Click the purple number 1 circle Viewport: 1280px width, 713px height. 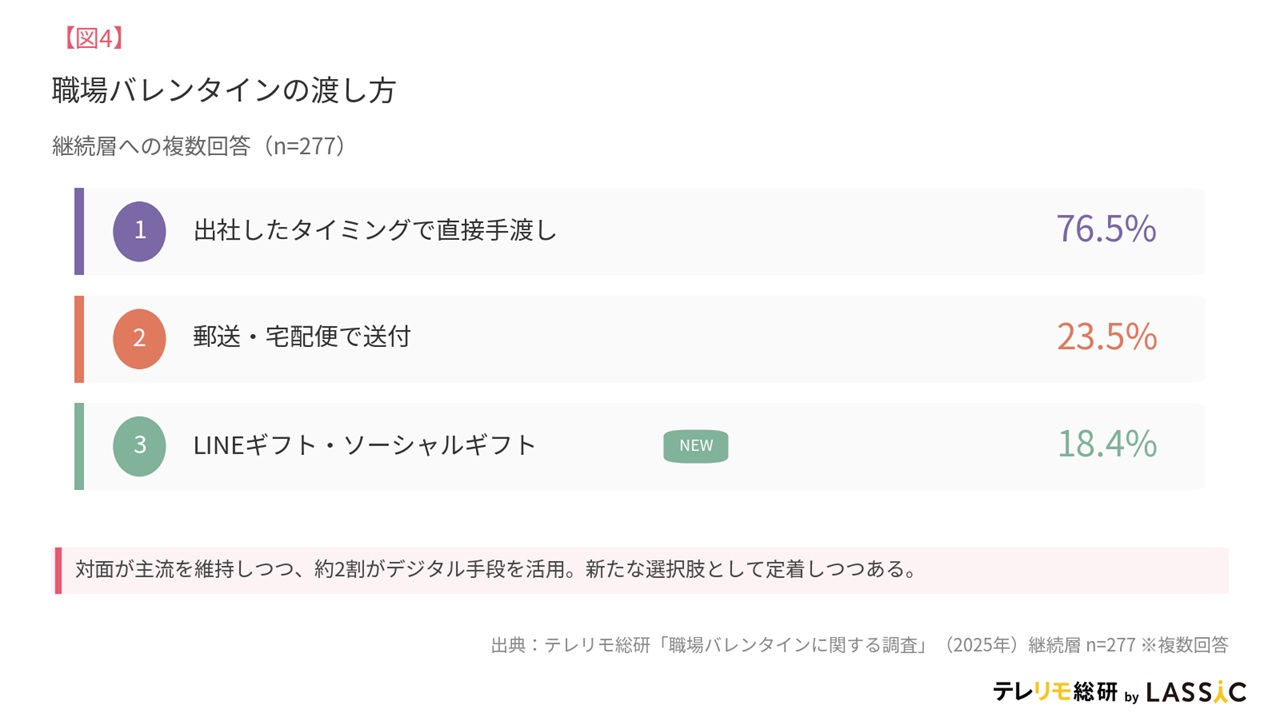pos(139,231)
